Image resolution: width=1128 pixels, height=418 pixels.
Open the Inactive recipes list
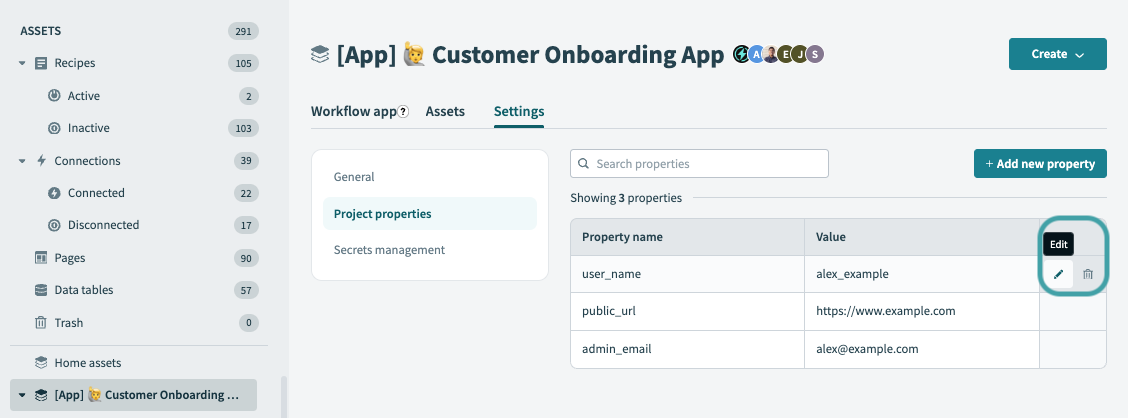88,128
